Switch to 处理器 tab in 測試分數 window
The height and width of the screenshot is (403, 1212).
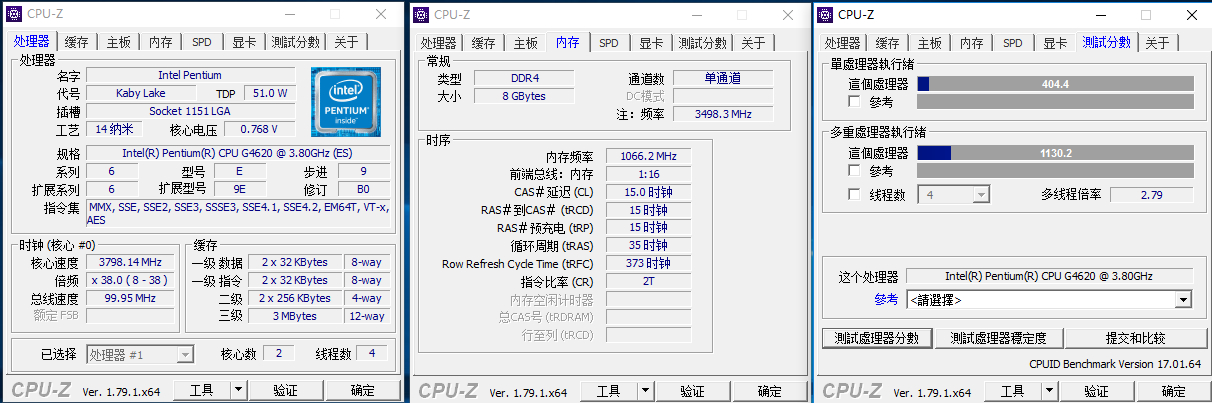(842, 43)
